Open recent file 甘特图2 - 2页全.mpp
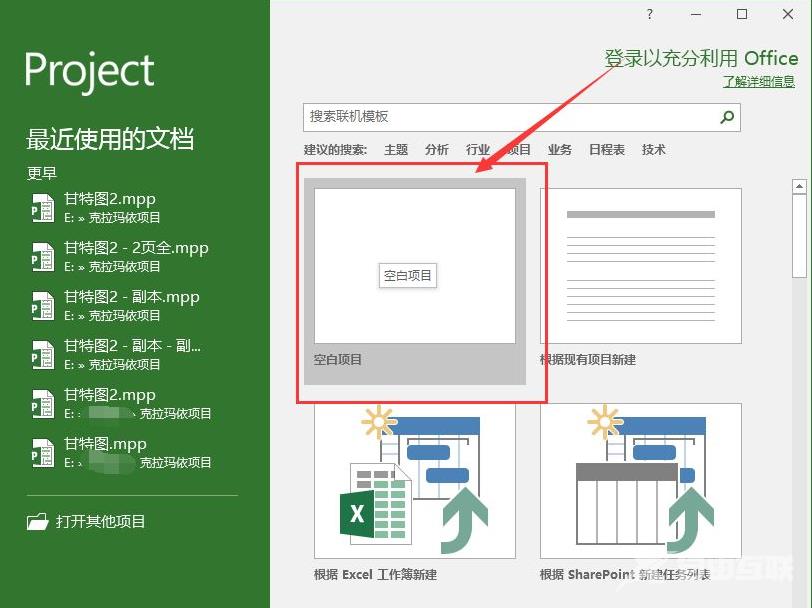 pyautogui.click(x=136, y=248)
